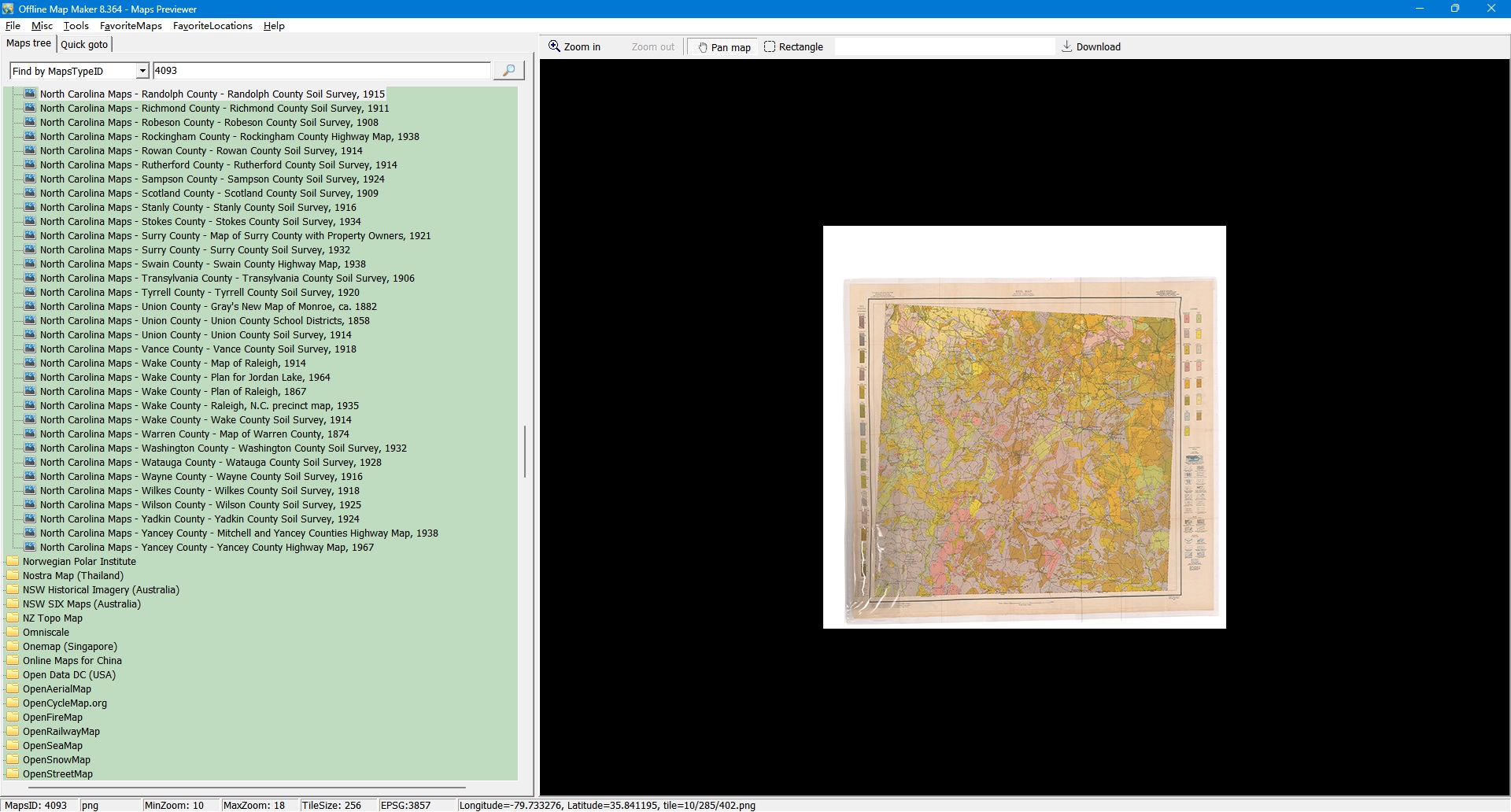Click the search field containing 4093
Viewport: 1511px width, 812px height.
321,71
